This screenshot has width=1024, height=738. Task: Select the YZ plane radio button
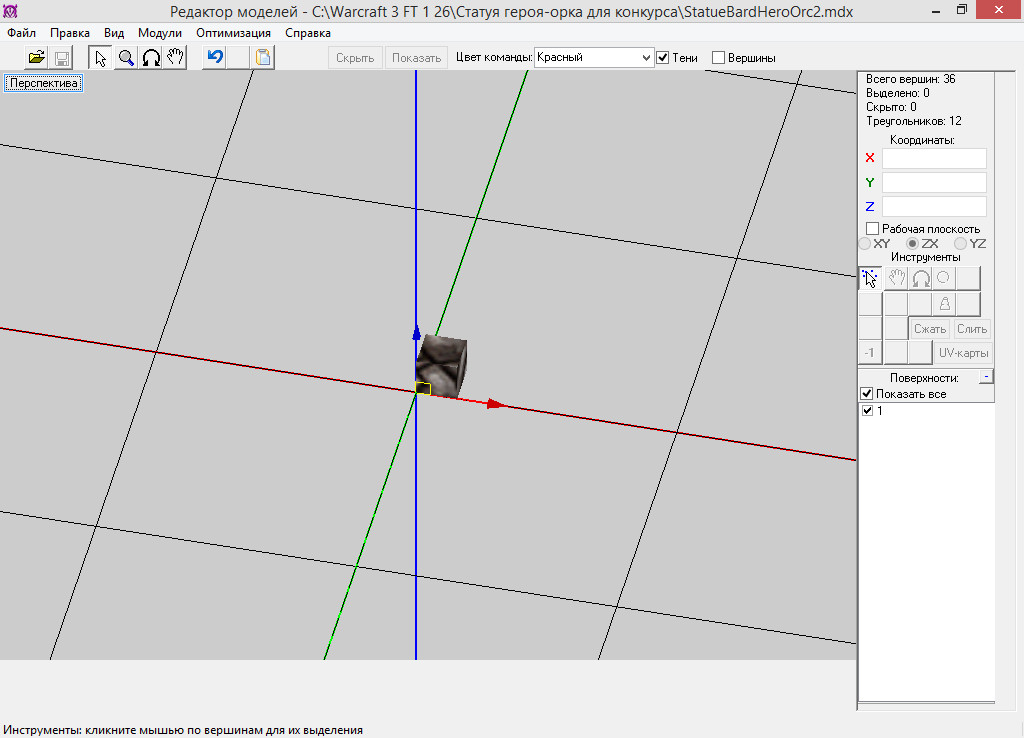[960, 244]
